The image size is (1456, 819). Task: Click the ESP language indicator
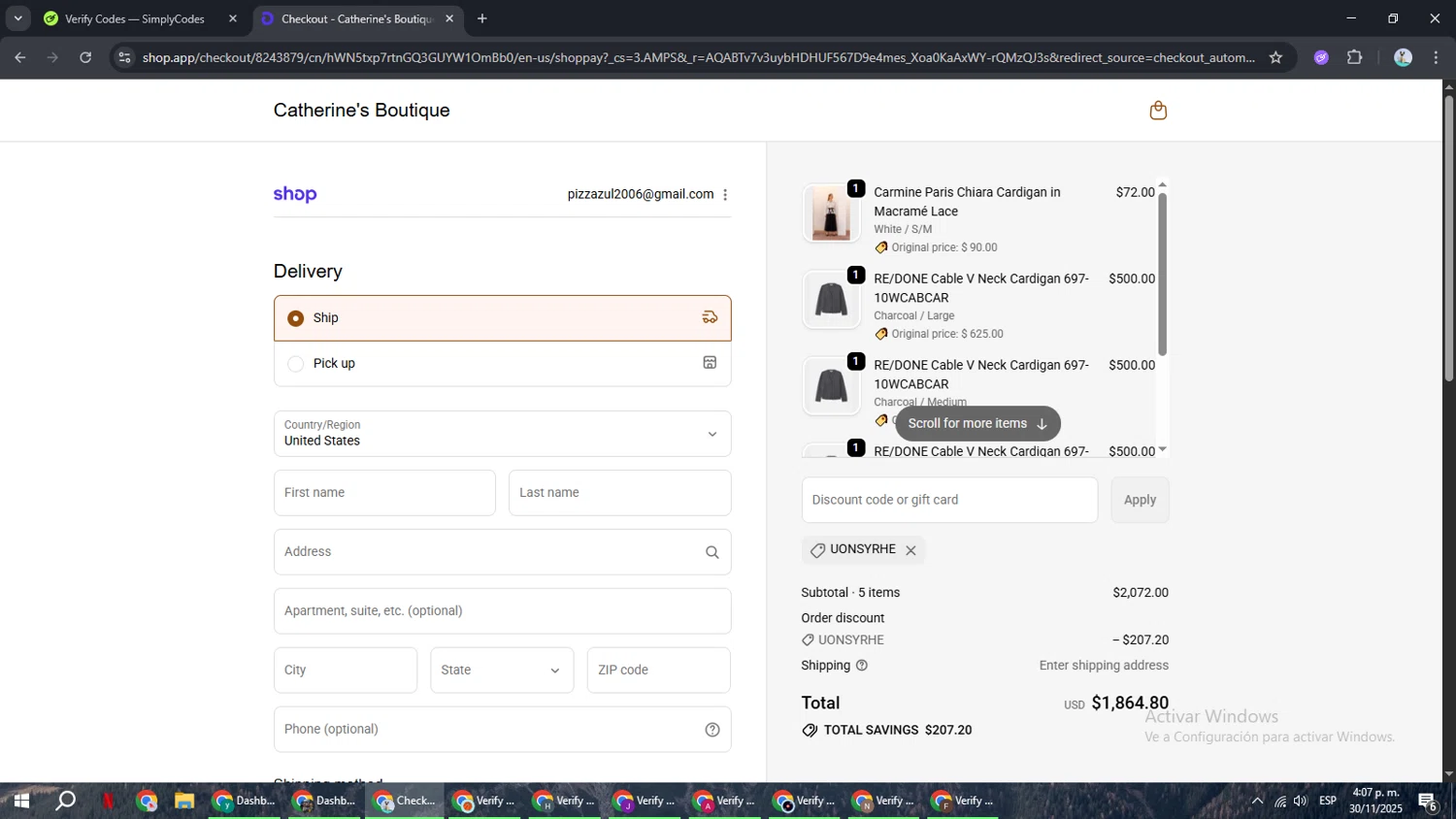pyautogui.click(x=1328, y=801)
